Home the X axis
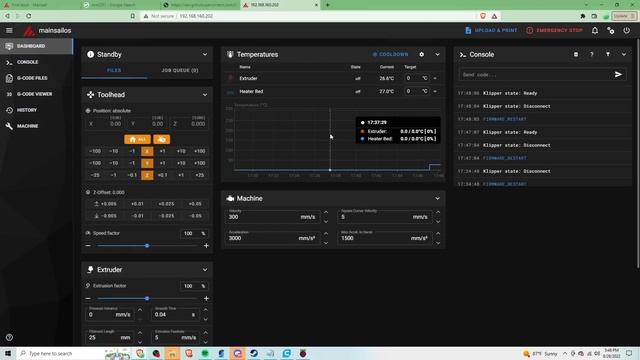 (x=147, y=151)
